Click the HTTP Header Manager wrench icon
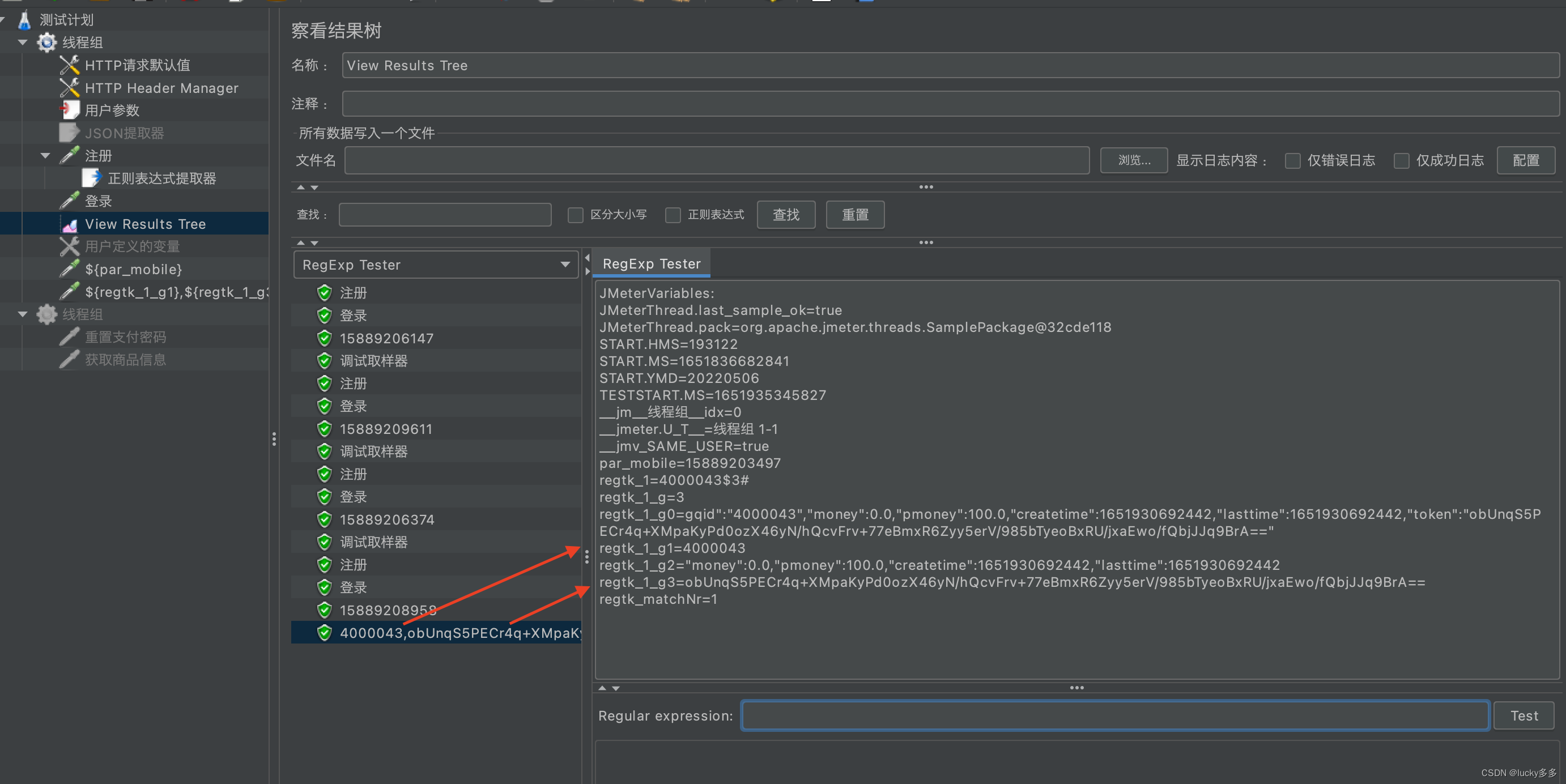This screenshot has width=1566, height=784. pyautogui.click(x=69, y=88)
